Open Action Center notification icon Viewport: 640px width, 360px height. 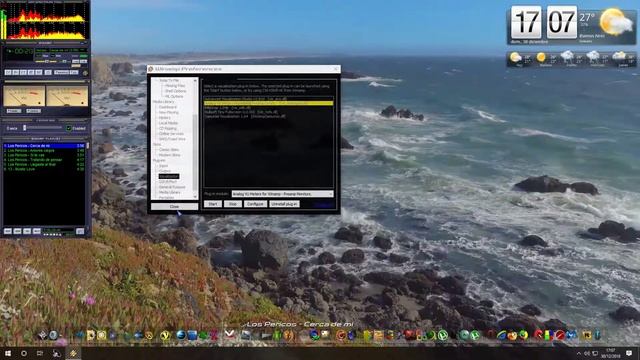pyautogui.click(x=629, y=353)
